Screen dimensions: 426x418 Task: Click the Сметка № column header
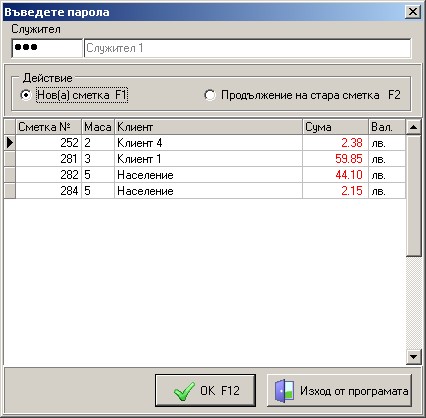(x=49, y=127)
